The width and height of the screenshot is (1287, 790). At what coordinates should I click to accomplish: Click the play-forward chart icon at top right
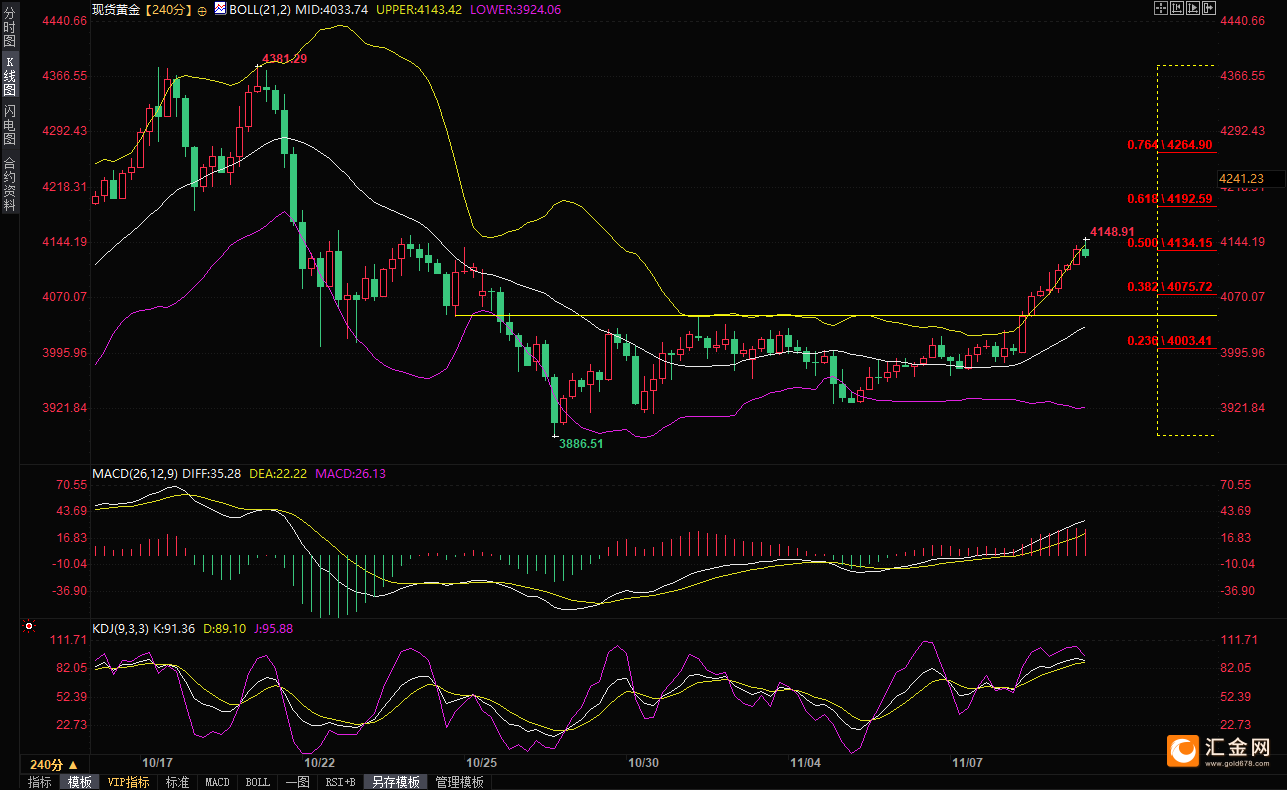(1193, 8)
